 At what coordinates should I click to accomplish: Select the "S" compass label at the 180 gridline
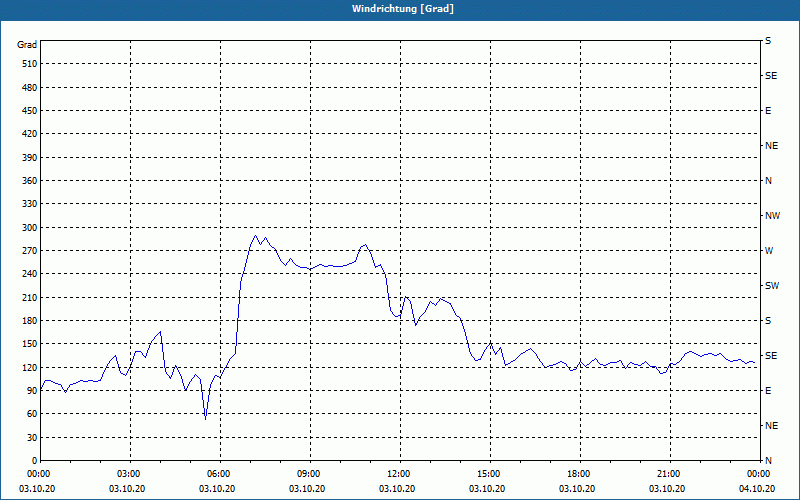point(768,321)
